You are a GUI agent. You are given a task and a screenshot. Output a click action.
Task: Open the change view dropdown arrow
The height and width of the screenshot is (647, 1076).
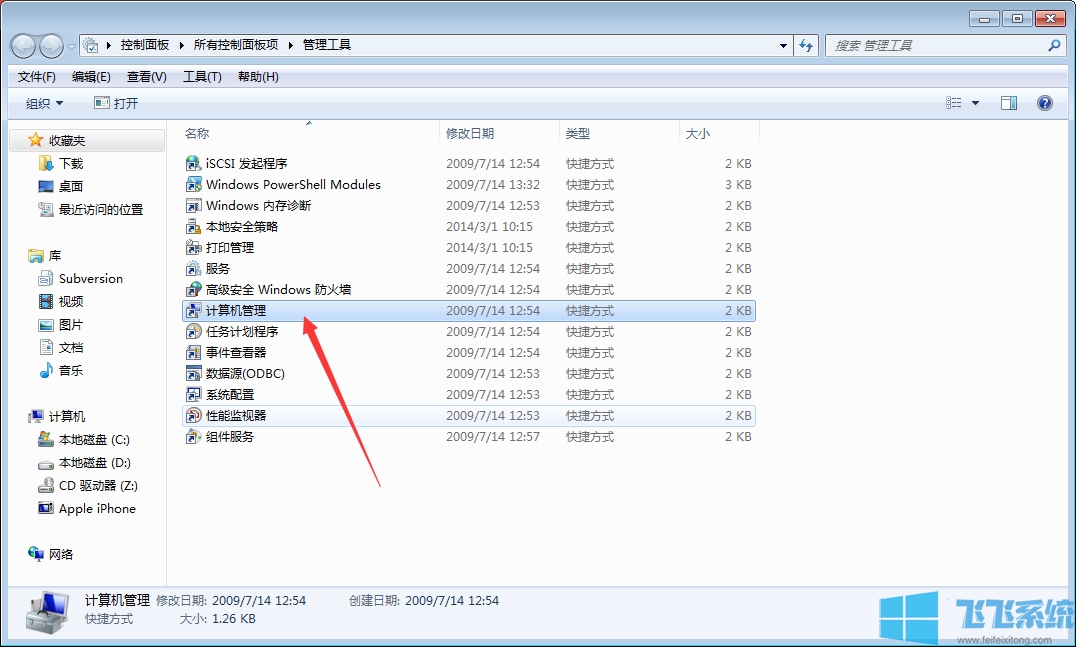977,102
